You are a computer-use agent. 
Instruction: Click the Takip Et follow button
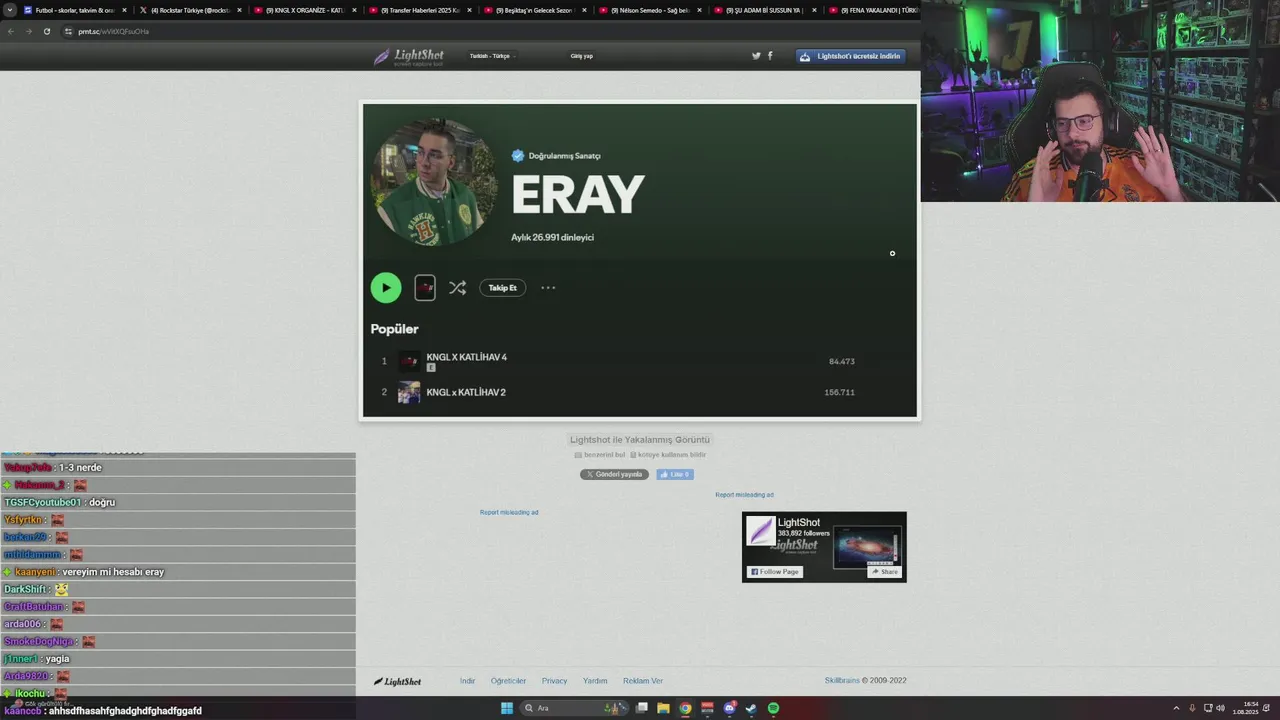(503, 288)
